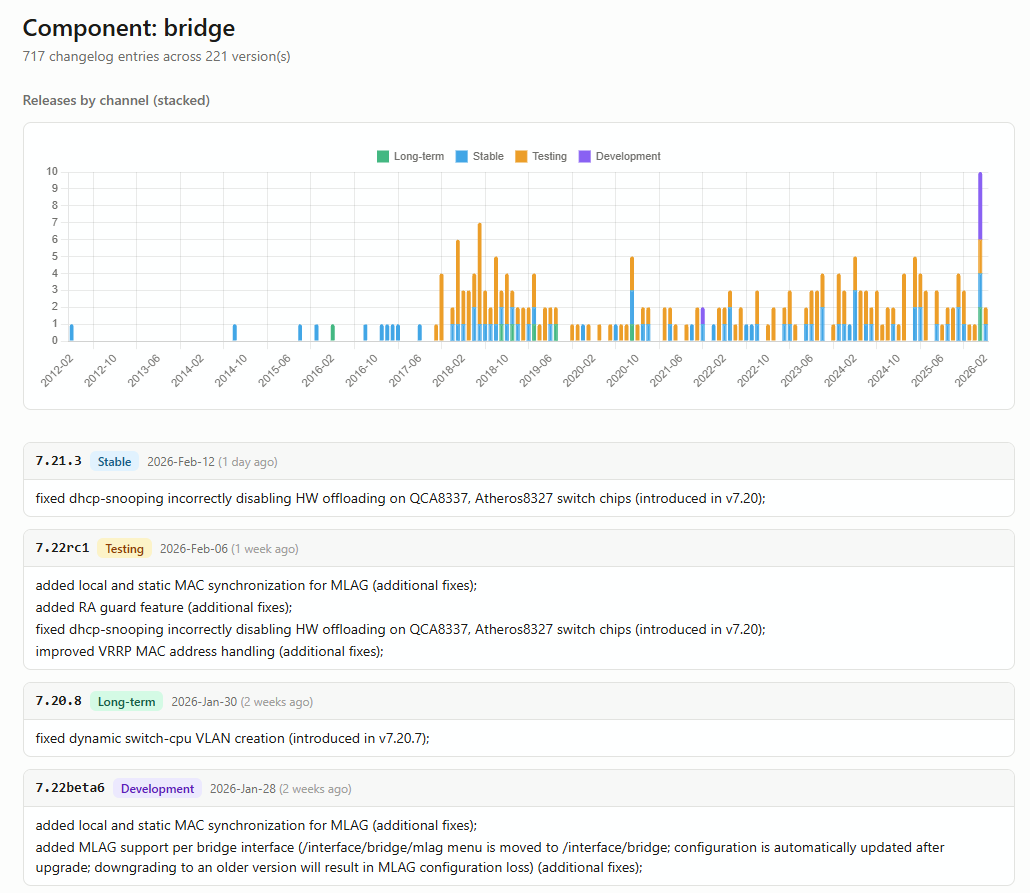Open version 7.22beta6 entry
This screenshot has height=893, width=1030.
point(70,788)
